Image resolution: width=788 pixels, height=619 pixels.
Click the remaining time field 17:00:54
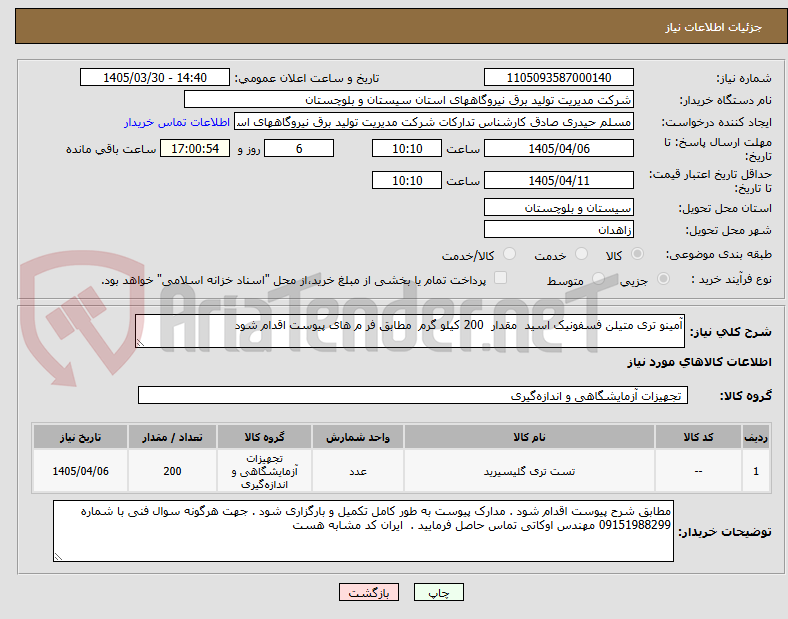(195, 148)
